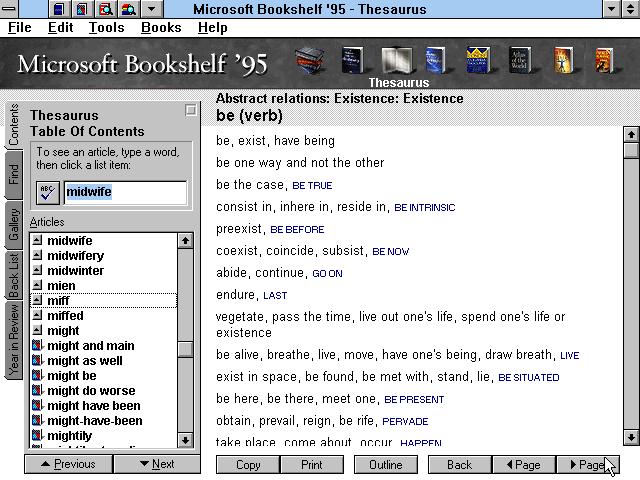Select the open Thesaurus book icon
The height and width of the screenshot is (480, 640).
[x=396, y=60]
